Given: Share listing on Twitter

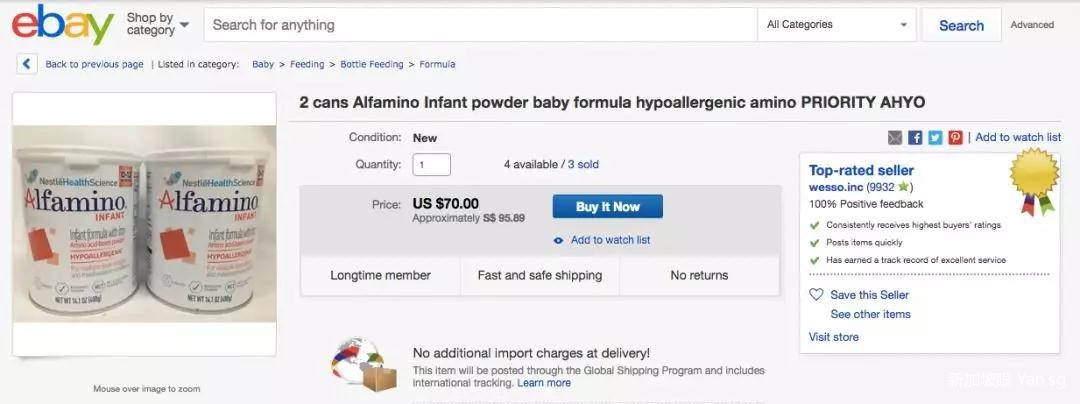Looking at the screenshot, I should (x=935, y=138).
